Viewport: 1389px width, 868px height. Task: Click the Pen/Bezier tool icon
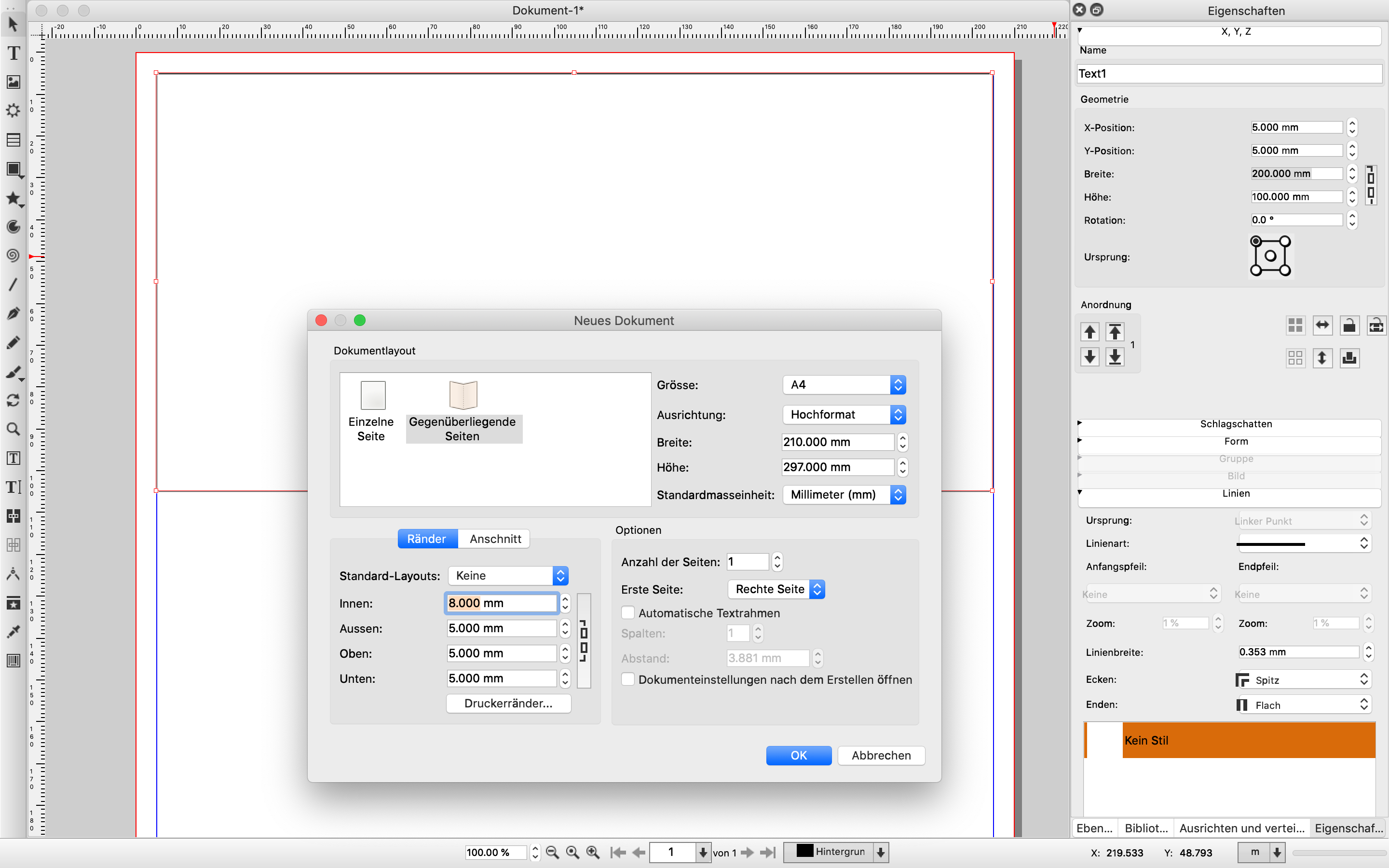(14, 314)
